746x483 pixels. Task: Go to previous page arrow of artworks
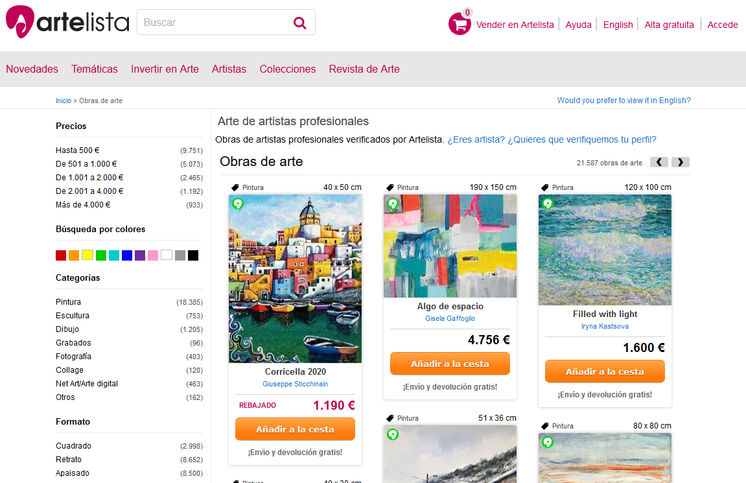tap(659, 162)
